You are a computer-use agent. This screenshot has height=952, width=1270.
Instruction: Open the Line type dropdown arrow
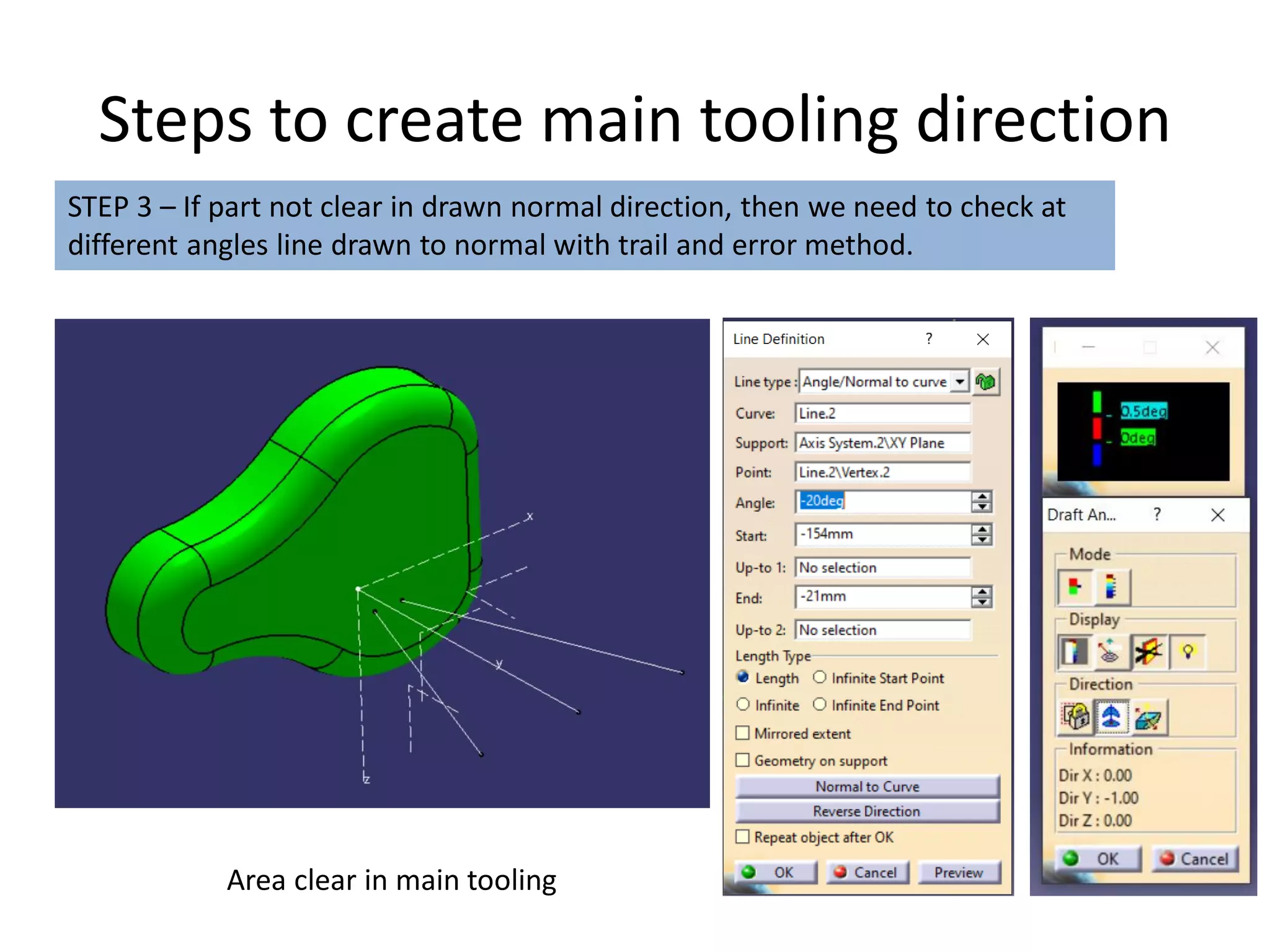[x=960, y=382]
